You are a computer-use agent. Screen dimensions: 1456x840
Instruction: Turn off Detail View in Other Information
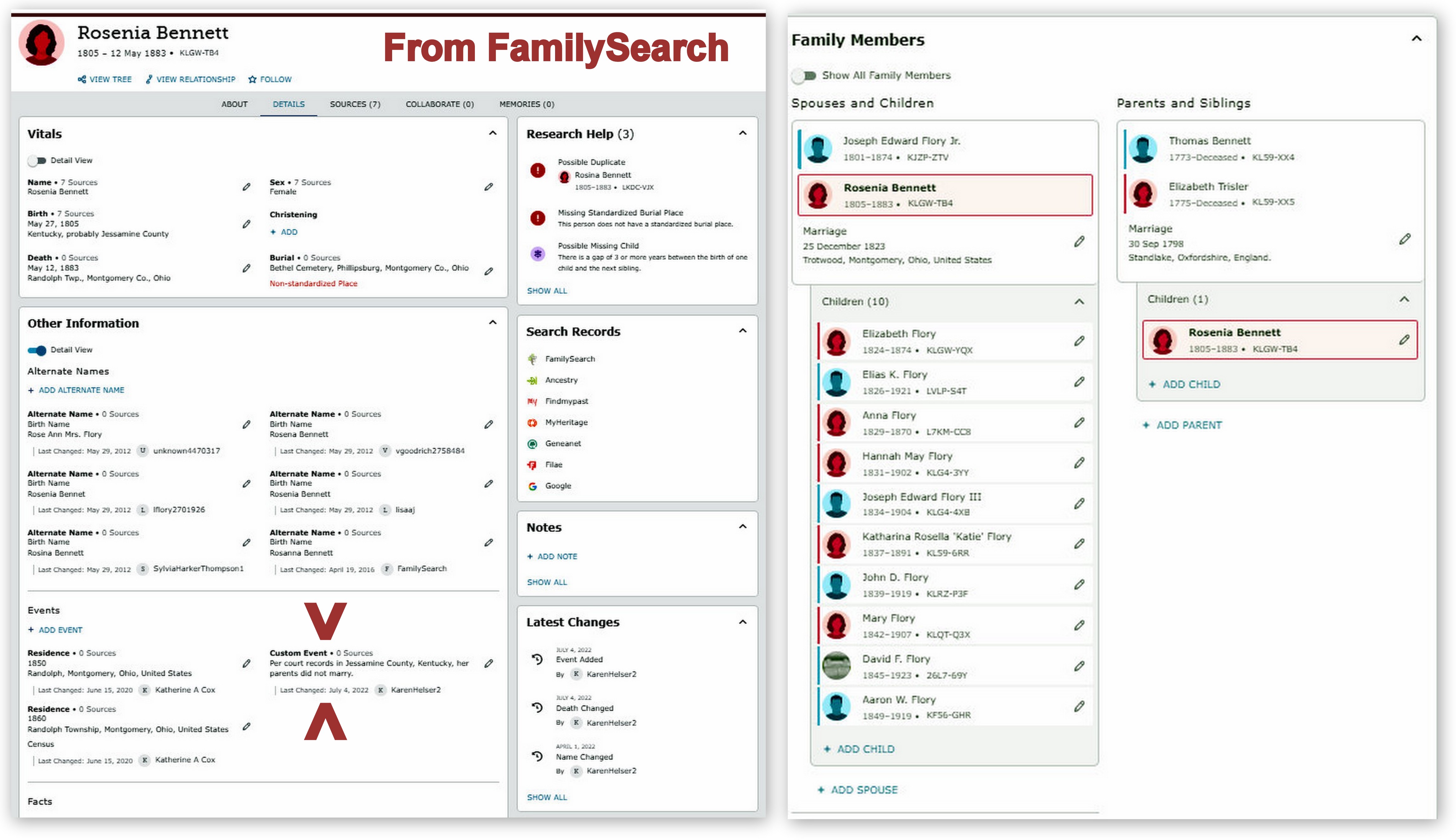point(37,350)
